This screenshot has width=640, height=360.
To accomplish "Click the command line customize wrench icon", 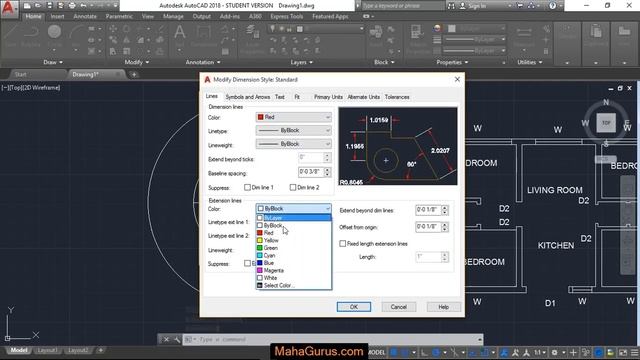I will pyautogui.click(x=177, y=339).
